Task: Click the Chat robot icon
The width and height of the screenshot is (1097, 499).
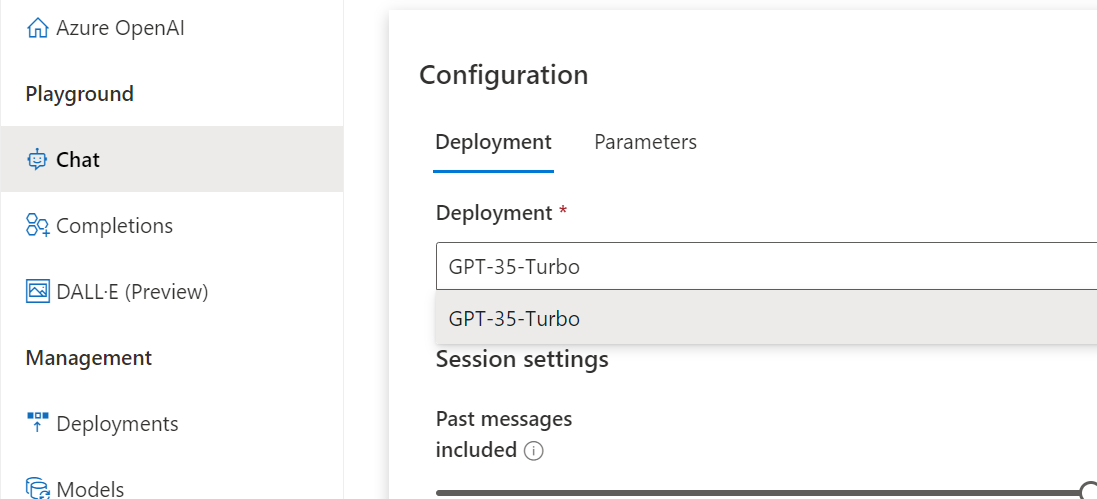Action: (38, 160)
